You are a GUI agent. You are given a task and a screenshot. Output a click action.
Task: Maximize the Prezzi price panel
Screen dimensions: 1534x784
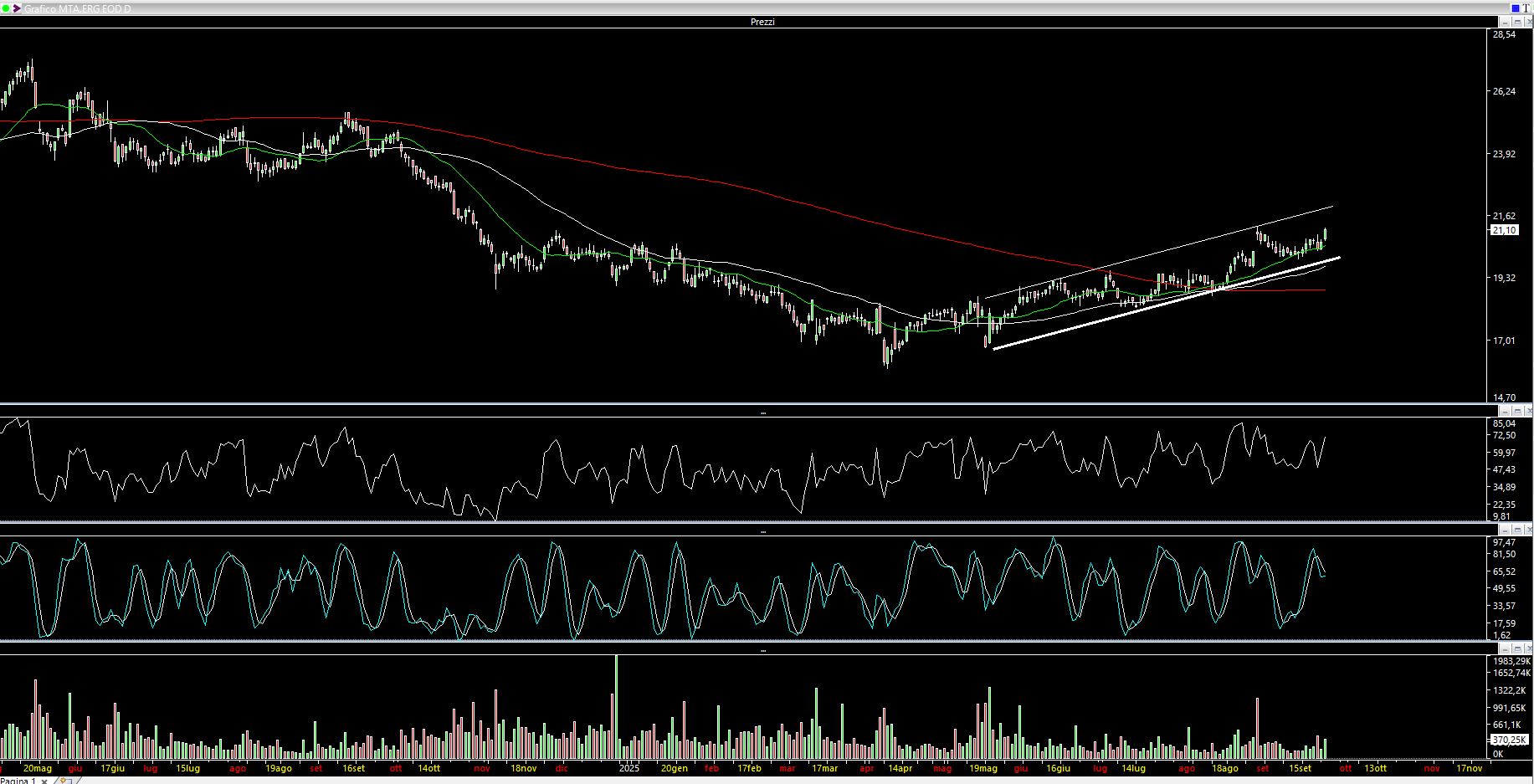click(x=1517, y=23)
